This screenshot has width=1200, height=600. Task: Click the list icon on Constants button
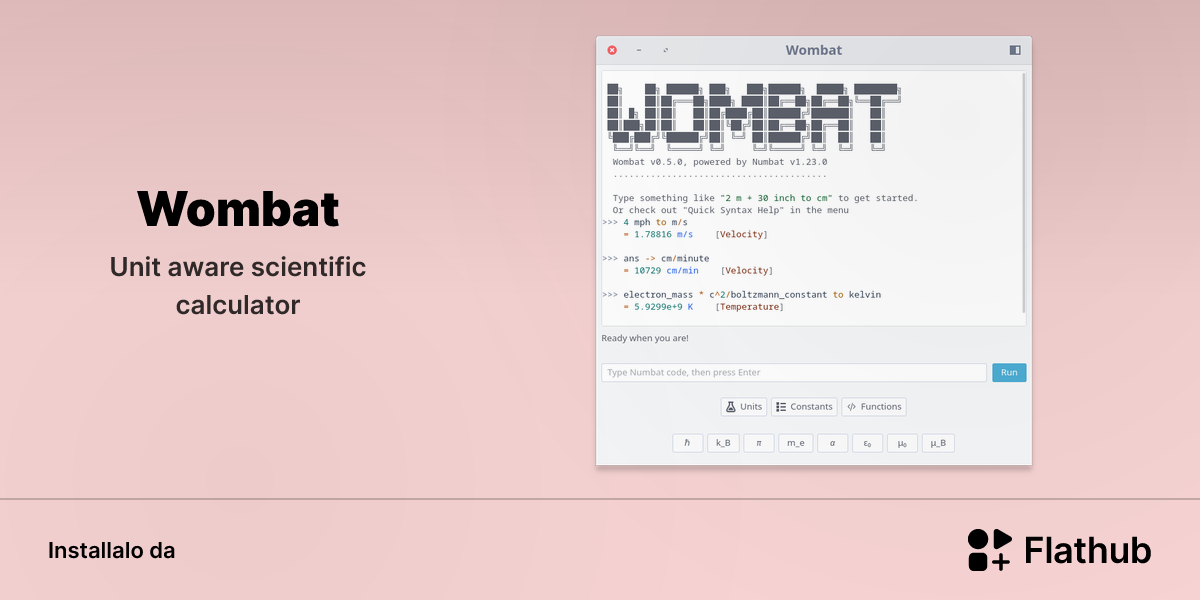click(x=780, y=406)
